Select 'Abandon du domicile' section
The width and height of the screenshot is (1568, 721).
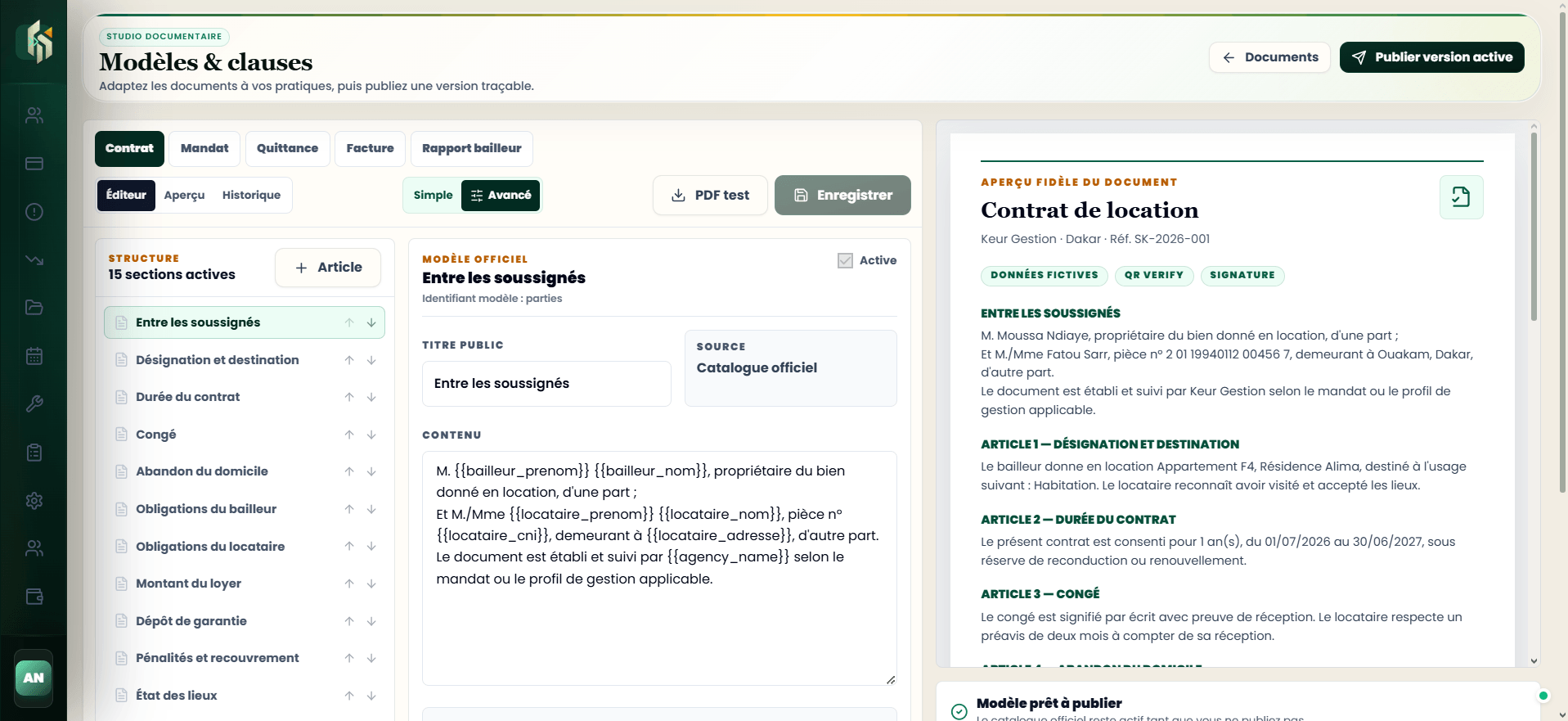pyautogui.click(x=245, y=471)
